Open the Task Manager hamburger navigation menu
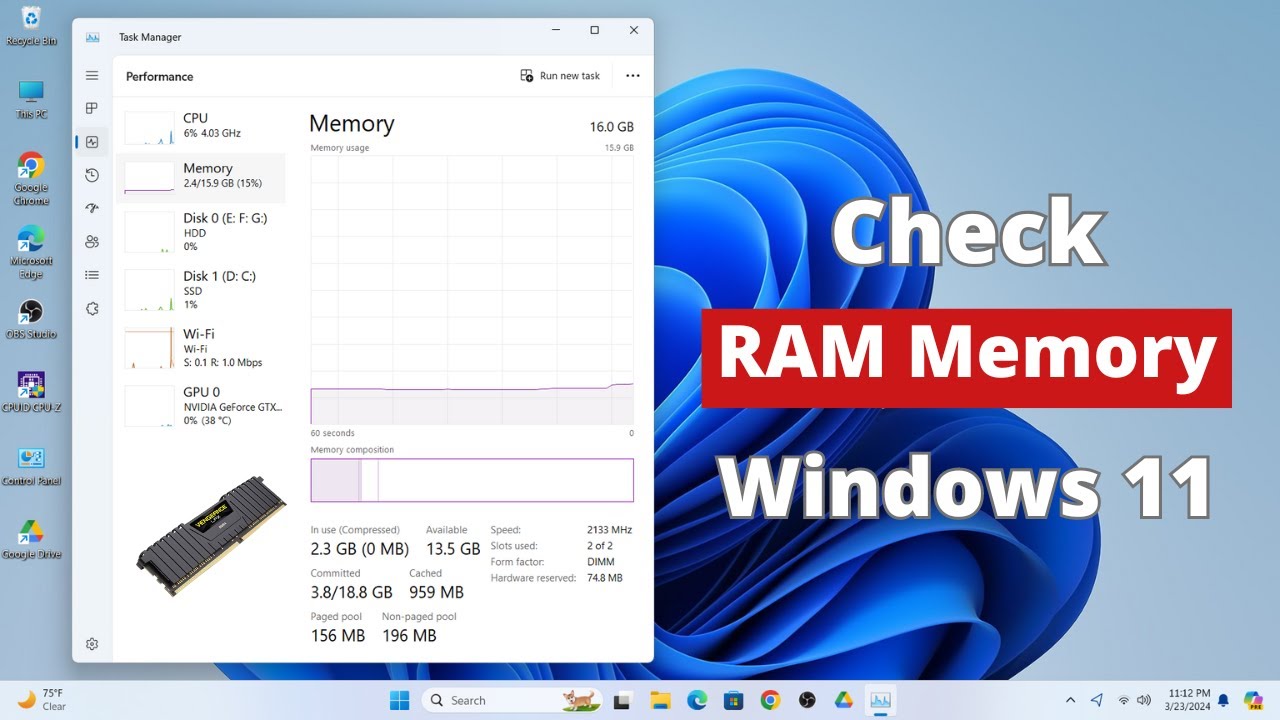1280x720 pixels. point(92,76)
